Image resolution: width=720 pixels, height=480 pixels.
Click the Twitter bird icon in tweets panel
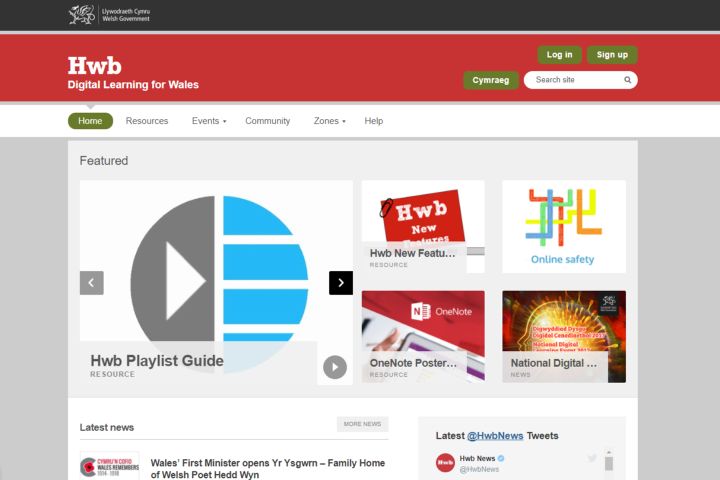tap(592, 458)
